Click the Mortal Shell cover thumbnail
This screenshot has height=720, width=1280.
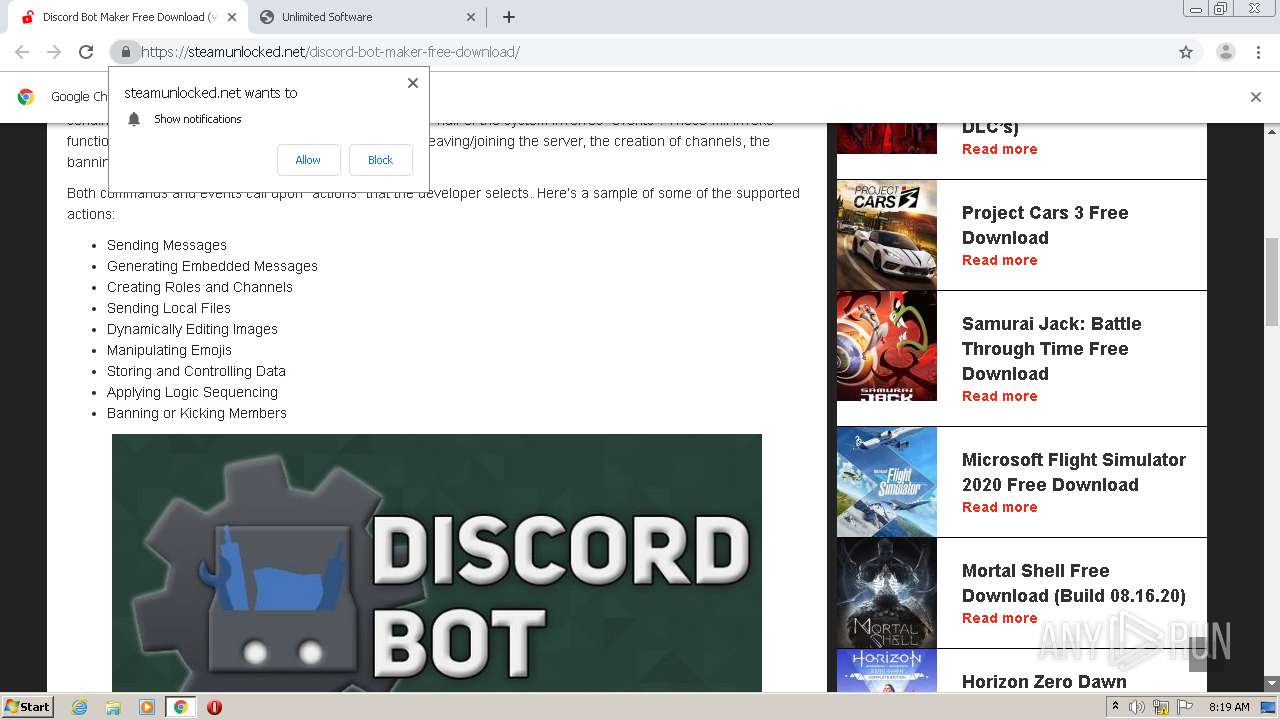pos(887,593)
